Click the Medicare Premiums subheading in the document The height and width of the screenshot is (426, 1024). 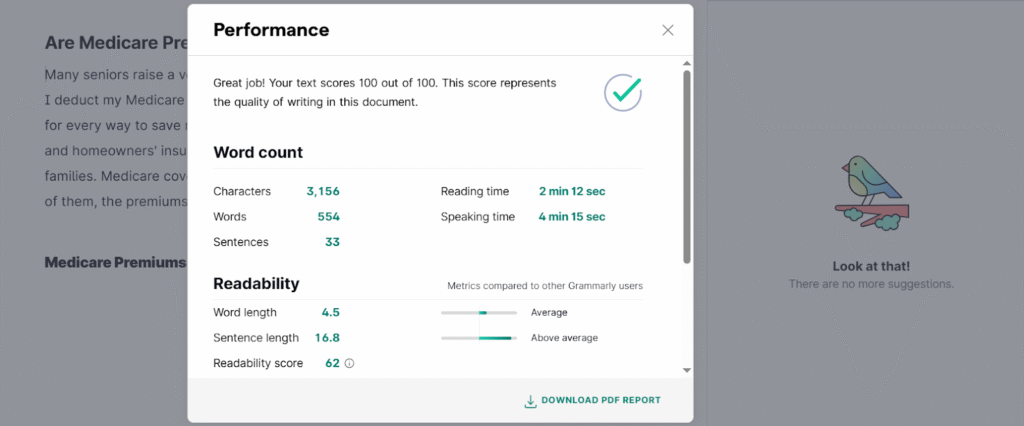tap(116, 263)
